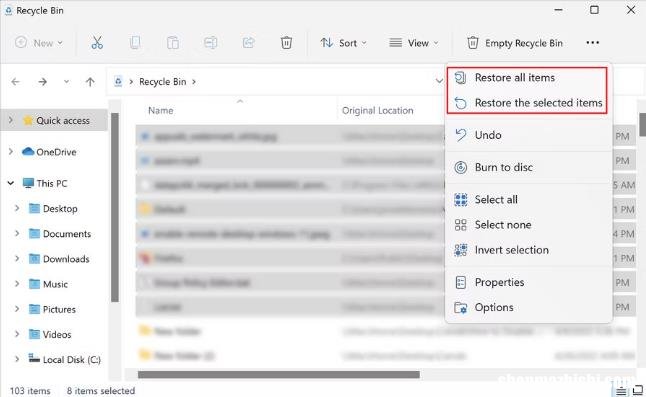Click the file list vertical scrollbar thumb
The width and height of the screenshot is (646, 397).
click(642, 124)
